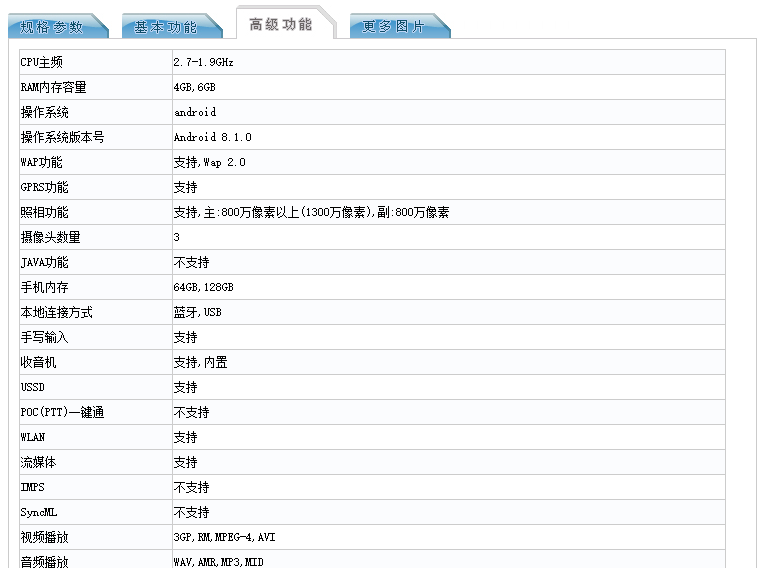764x568 pixels.
Task: Select 支持 in the WLAN row
Action: [x=186, y=437]
